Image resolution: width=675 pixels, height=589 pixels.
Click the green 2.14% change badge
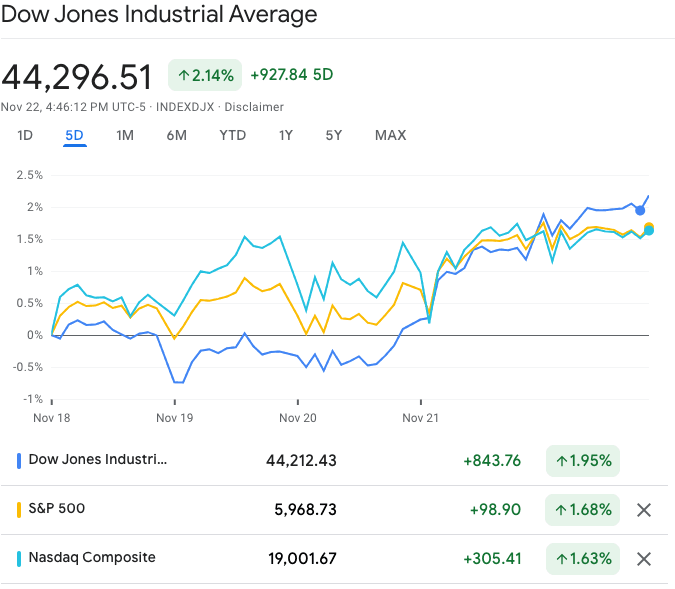pos(205,75)
